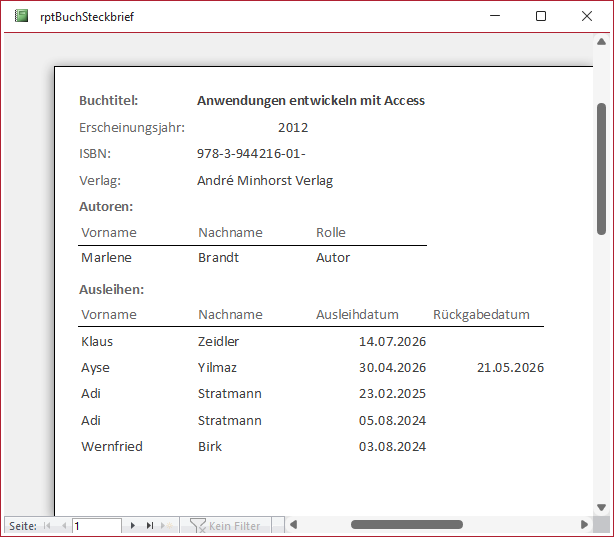Click the last name Zeidler
This screenshot has width=614, height=537.
click(218, 342)
